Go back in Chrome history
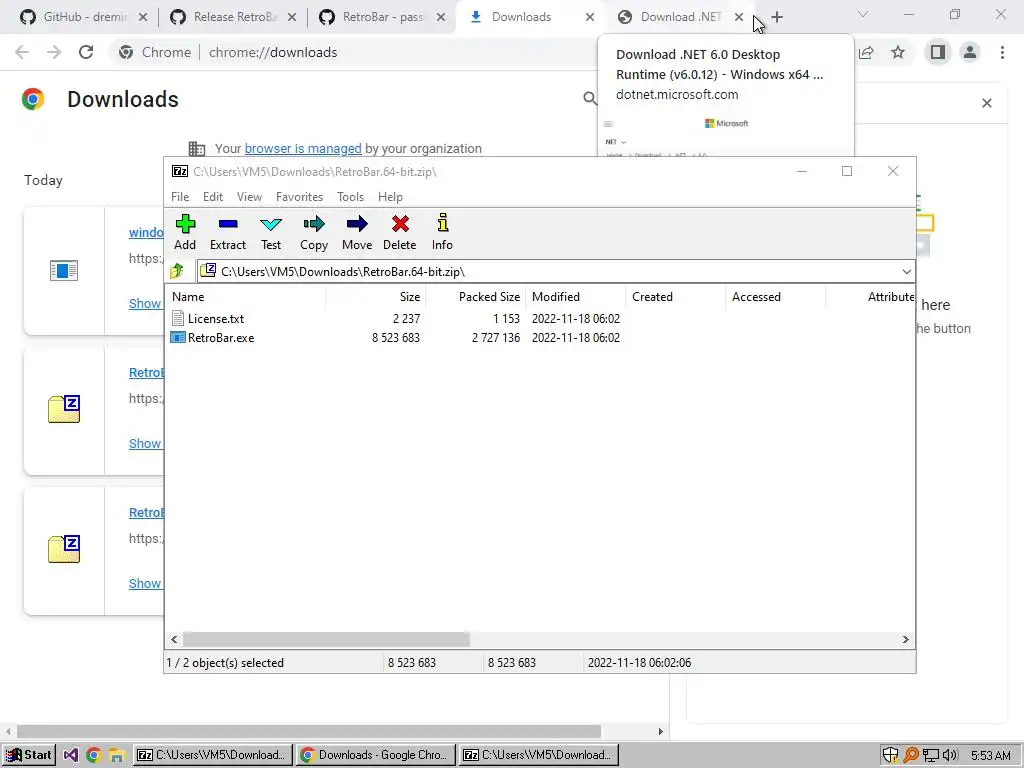 pyautogui.click(x=22, y=52)
